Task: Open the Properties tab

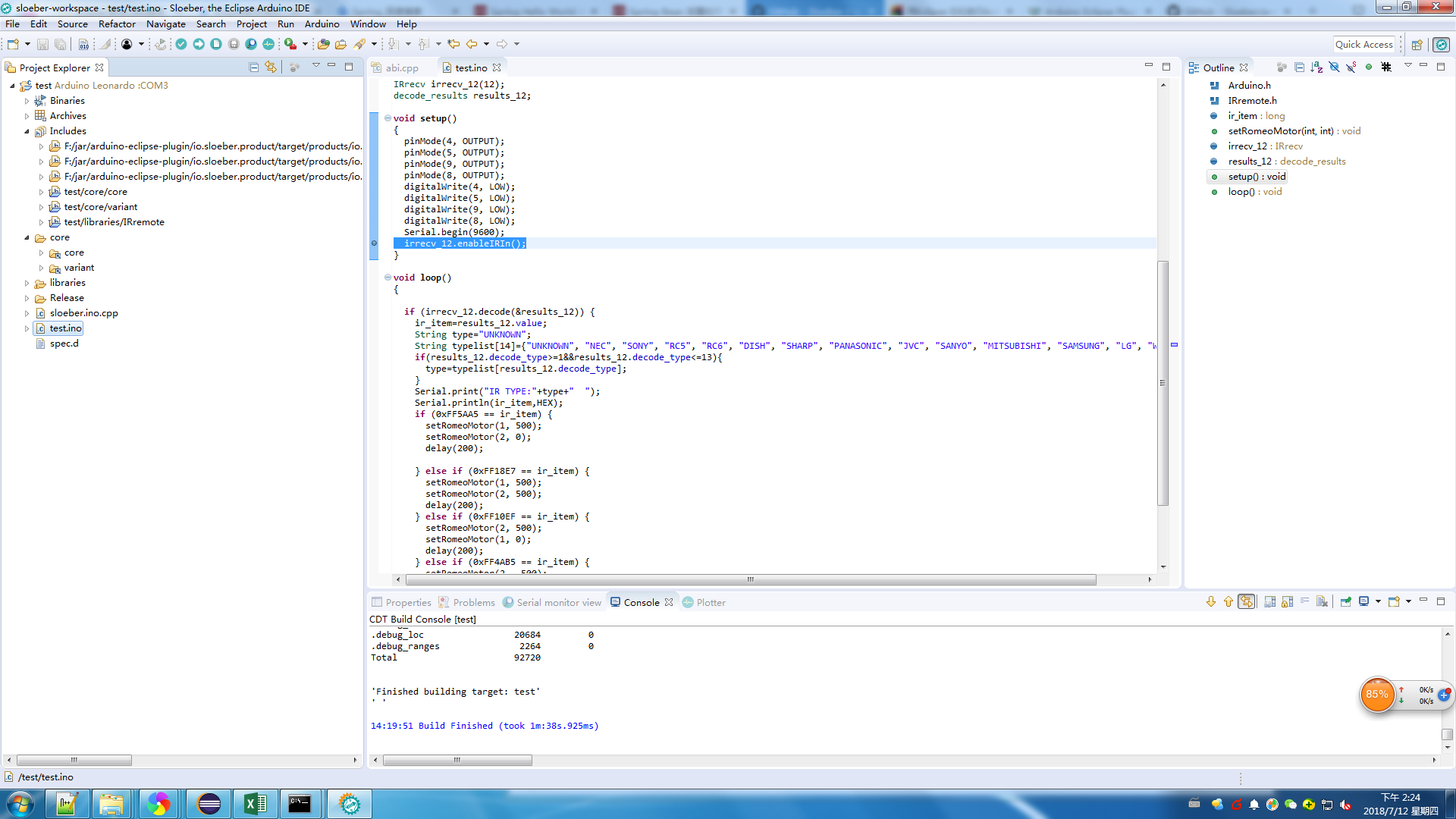Action: [401, 602]
